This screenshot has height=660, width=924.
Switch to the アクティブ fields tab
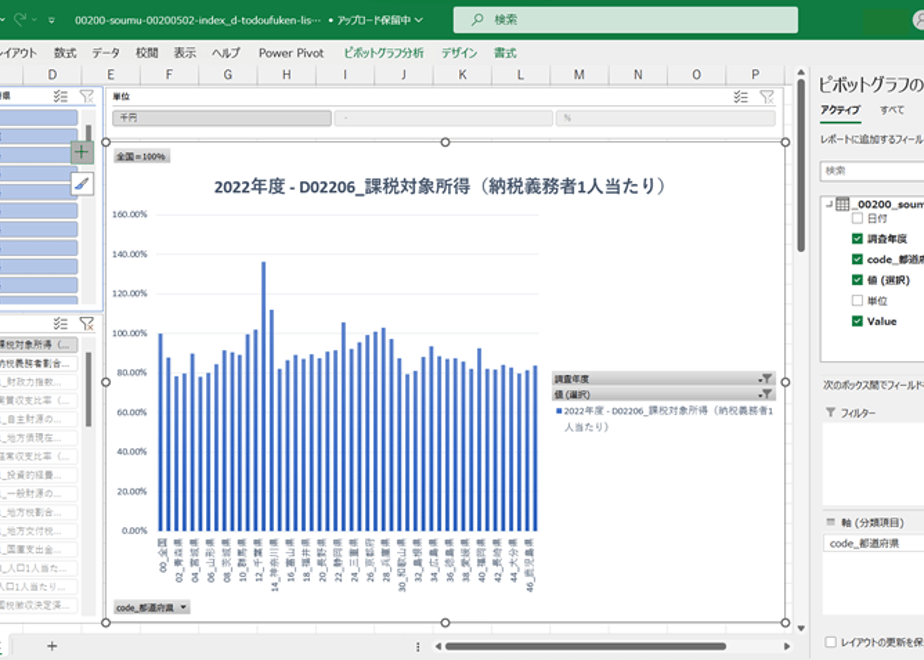pyautogui.click(x=840, y=110)
